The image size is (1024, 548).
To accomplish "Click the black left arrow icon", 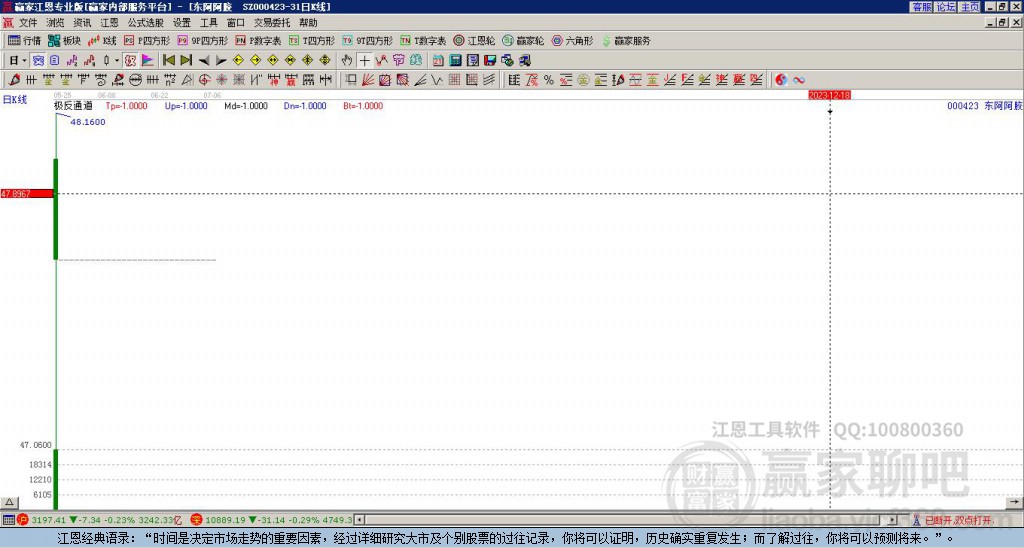I will tap(204, 60).
